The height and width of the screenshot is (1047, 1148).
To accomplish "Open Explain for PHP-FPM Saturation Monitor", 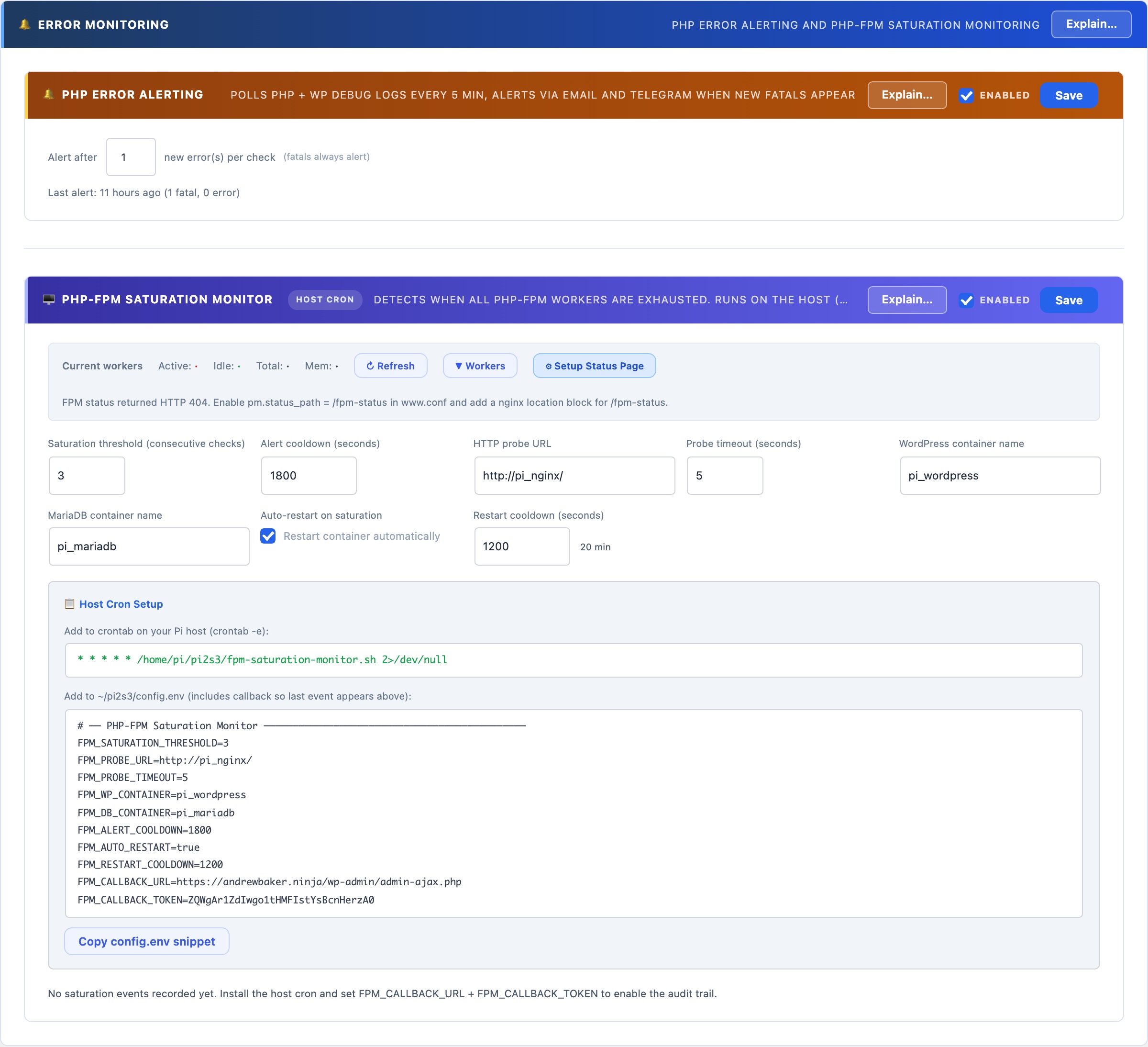I will (x=906, y=300).
